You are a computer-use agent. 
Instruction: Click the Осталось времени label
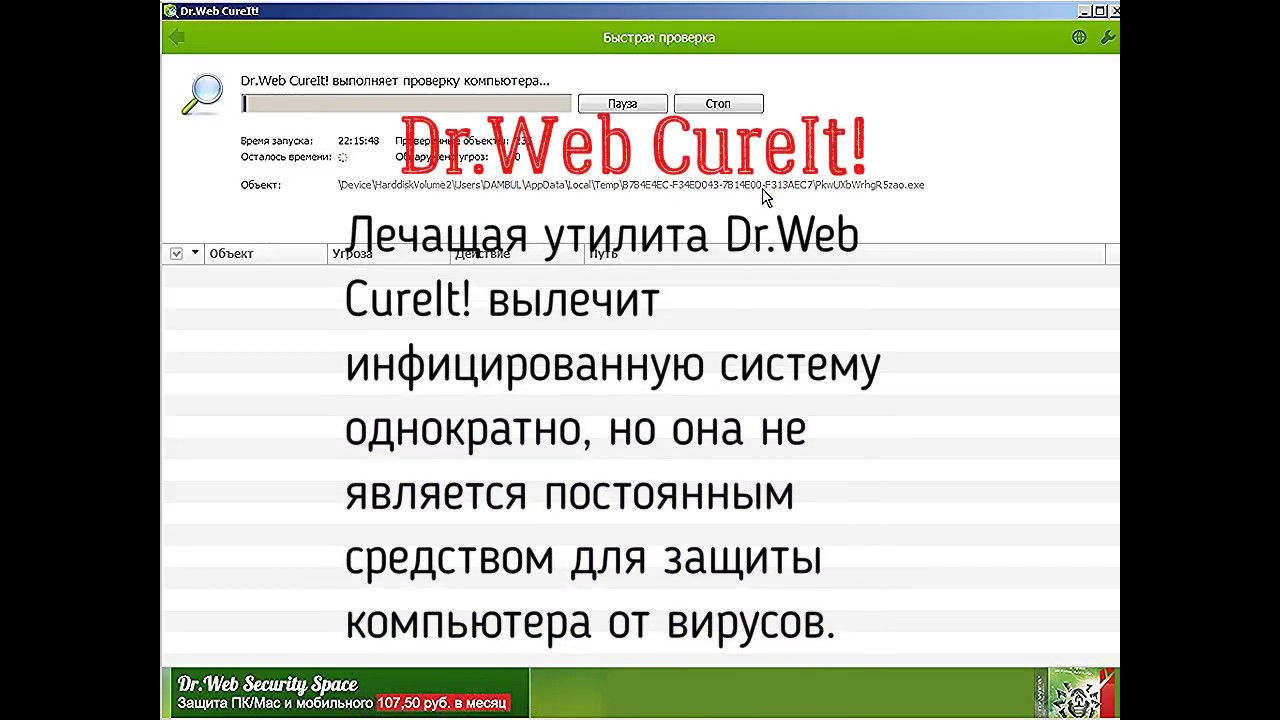click(286, 157)
